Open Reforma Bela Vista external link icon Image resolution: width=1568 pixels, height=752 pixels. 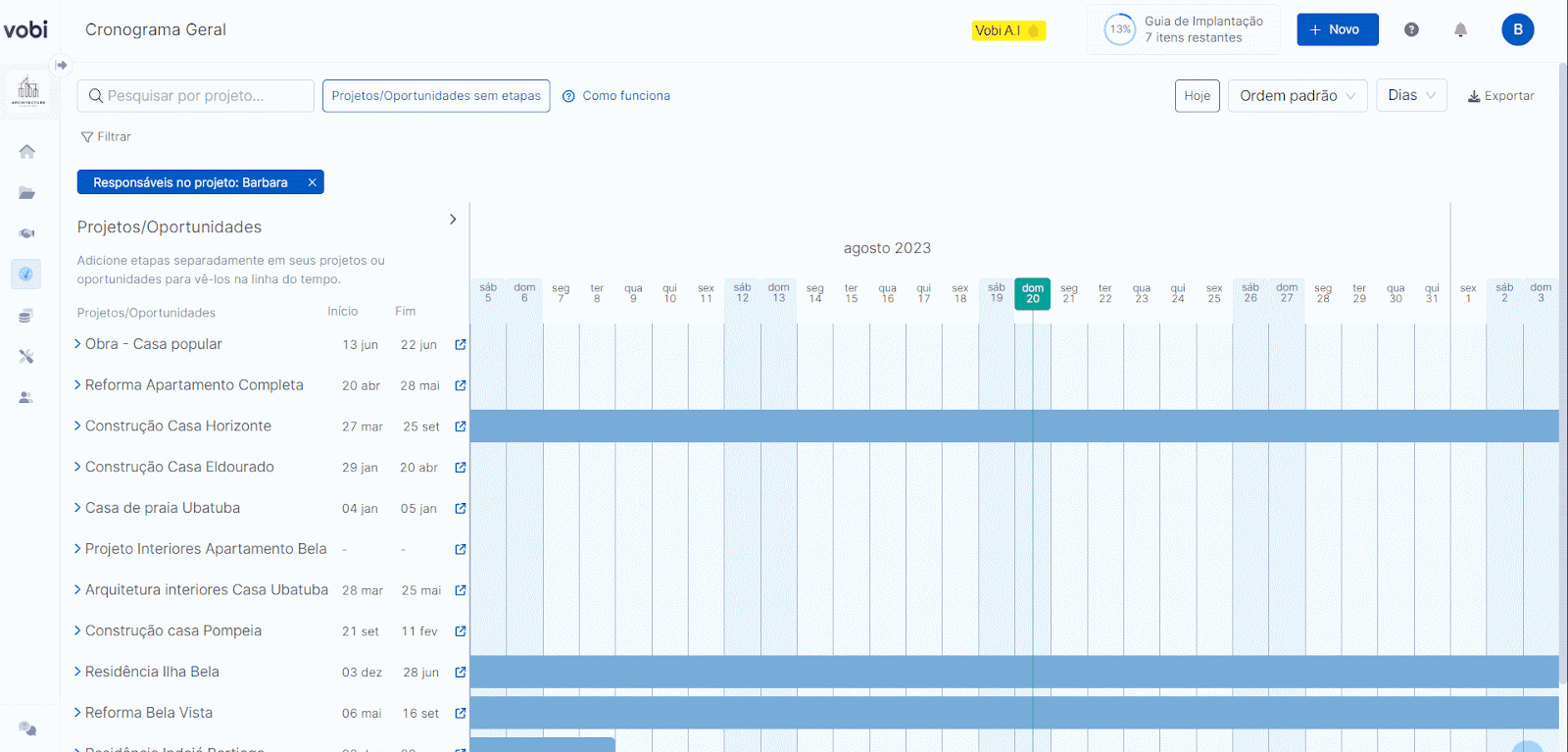coord(461,713)
